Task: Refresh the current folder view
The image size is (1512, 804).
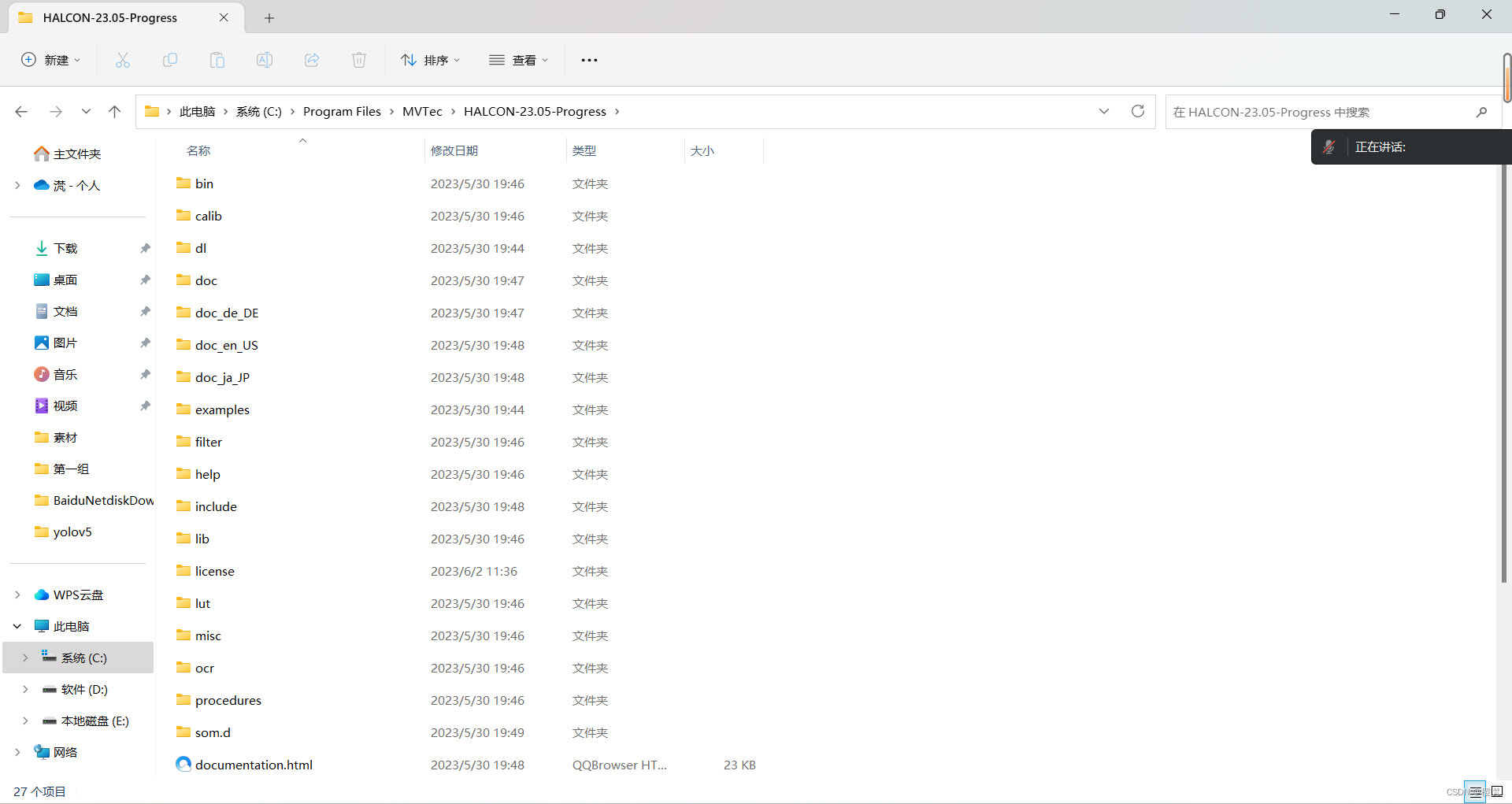Action: [1138, 111]
